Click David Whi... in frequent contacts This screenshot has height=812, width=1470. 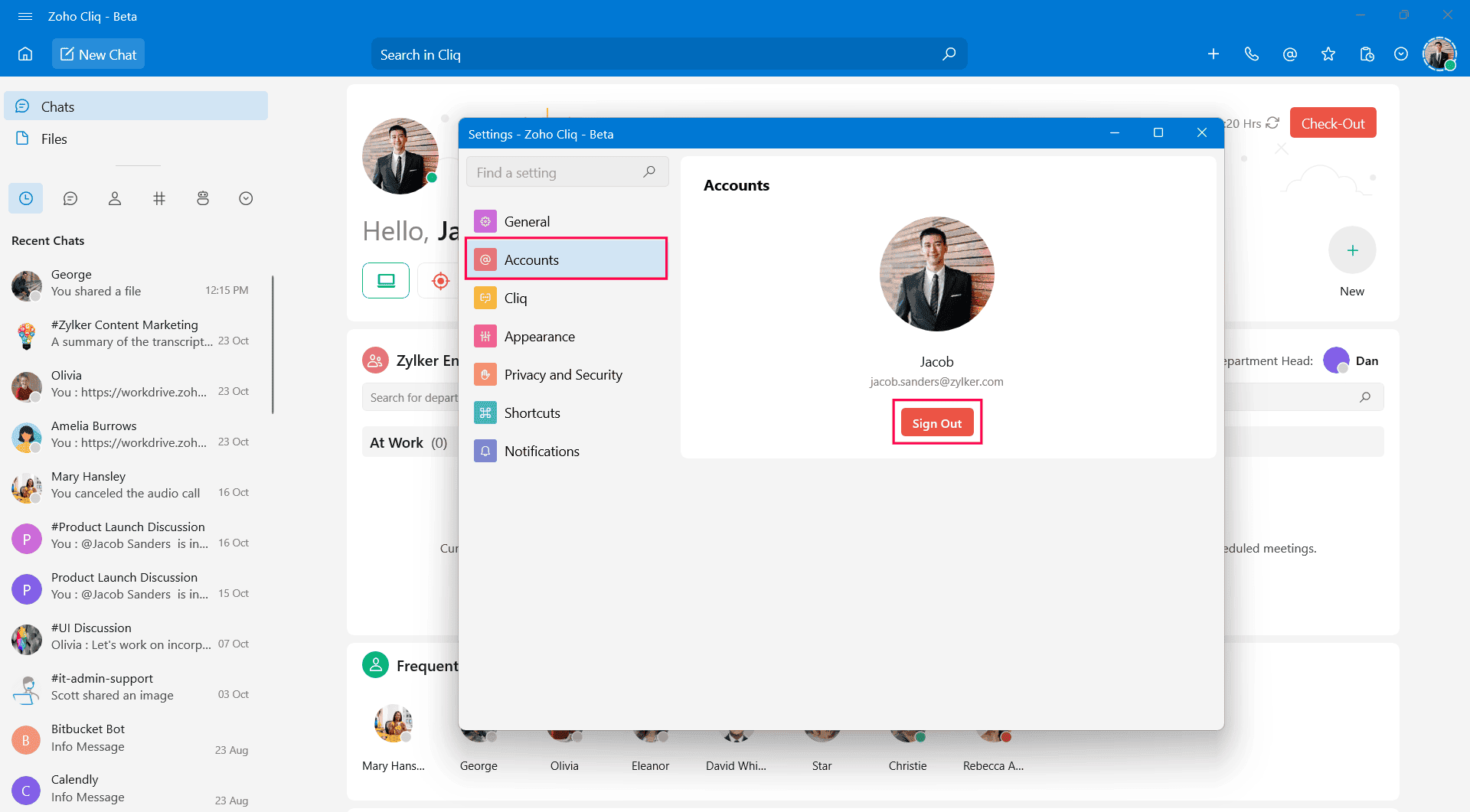pyautogui.click(x=736, y=750)
